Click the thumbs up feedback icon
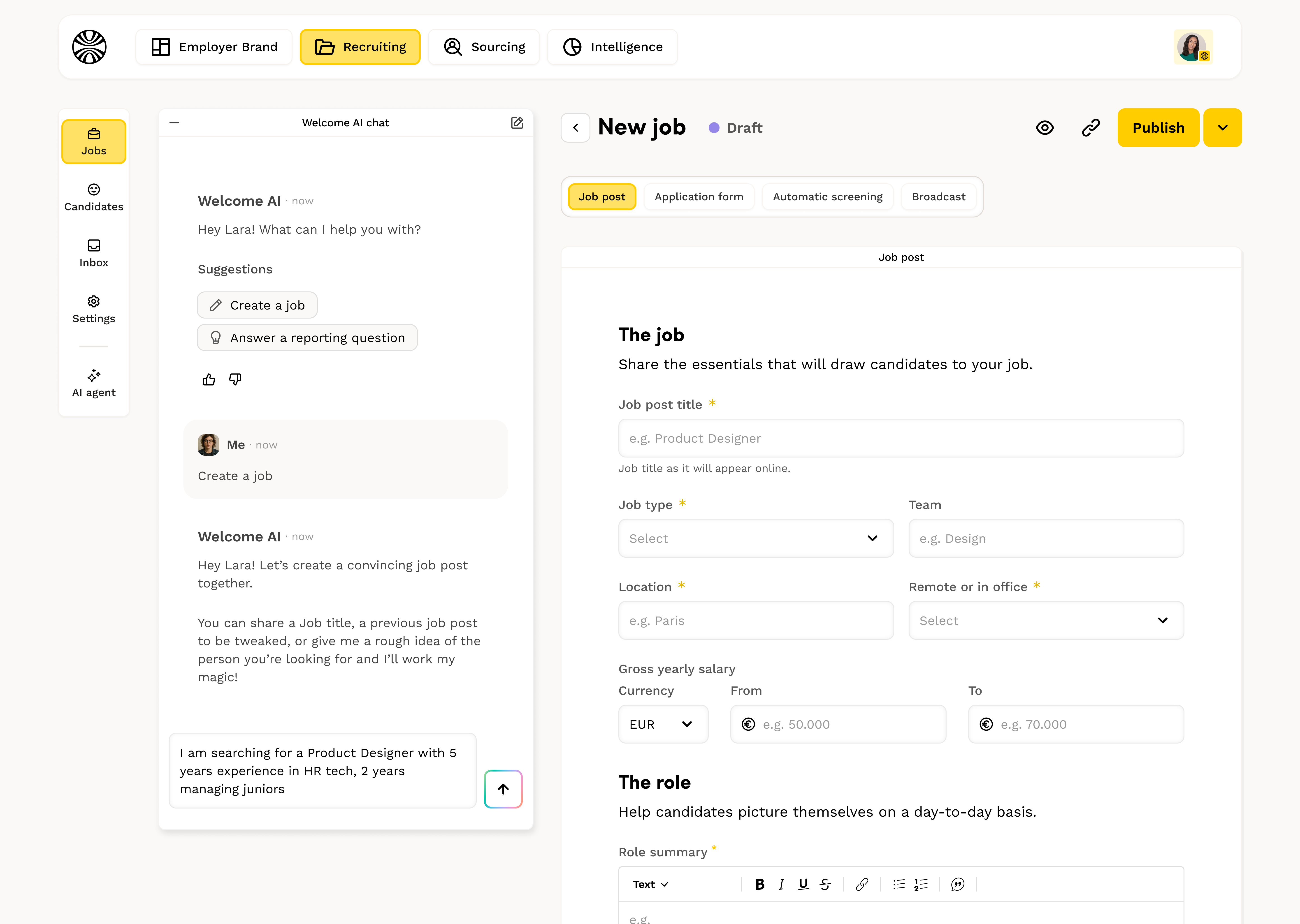 click(x=209, y=379)
